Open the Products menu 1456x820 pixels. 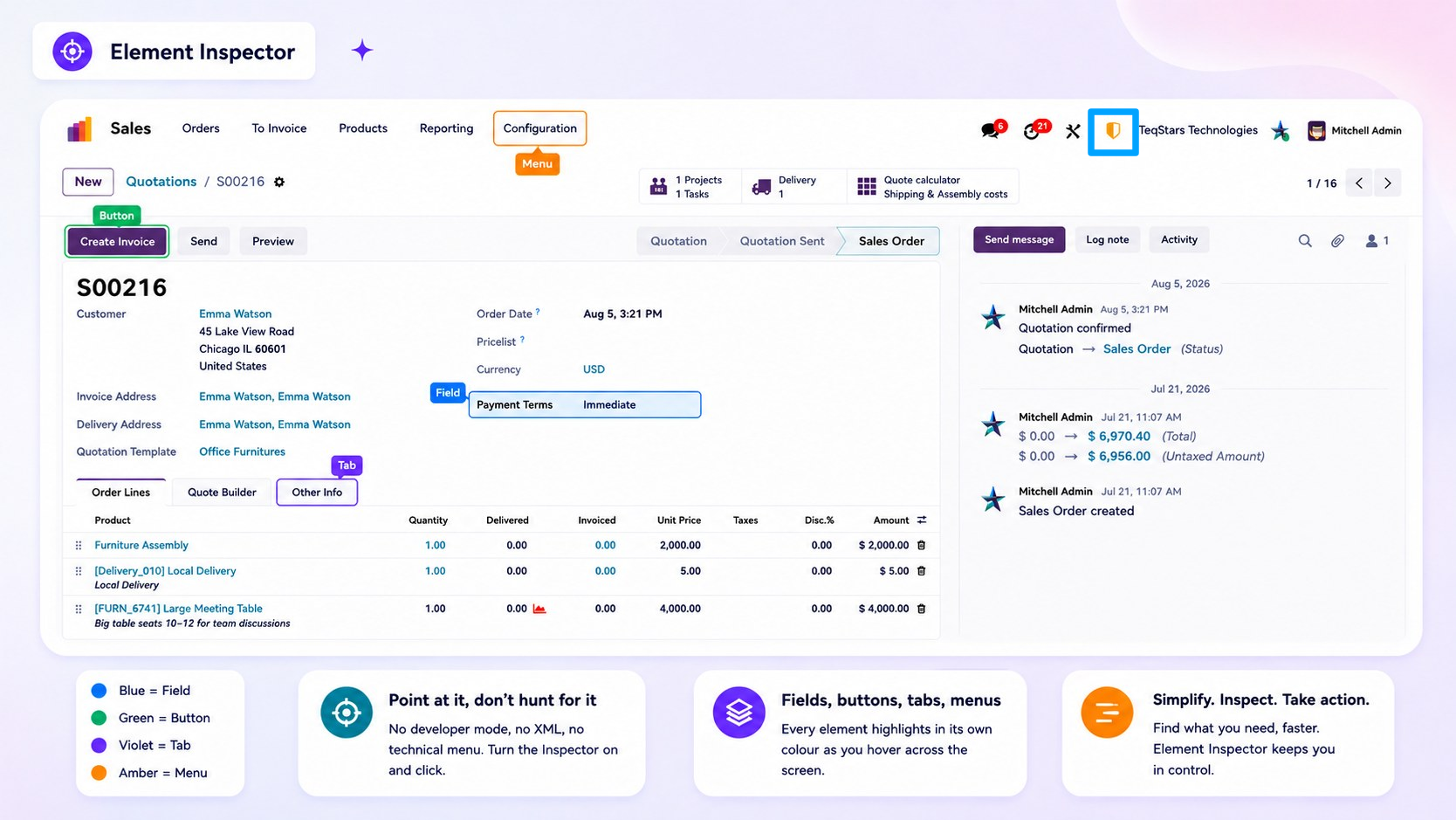click(363, 128)
